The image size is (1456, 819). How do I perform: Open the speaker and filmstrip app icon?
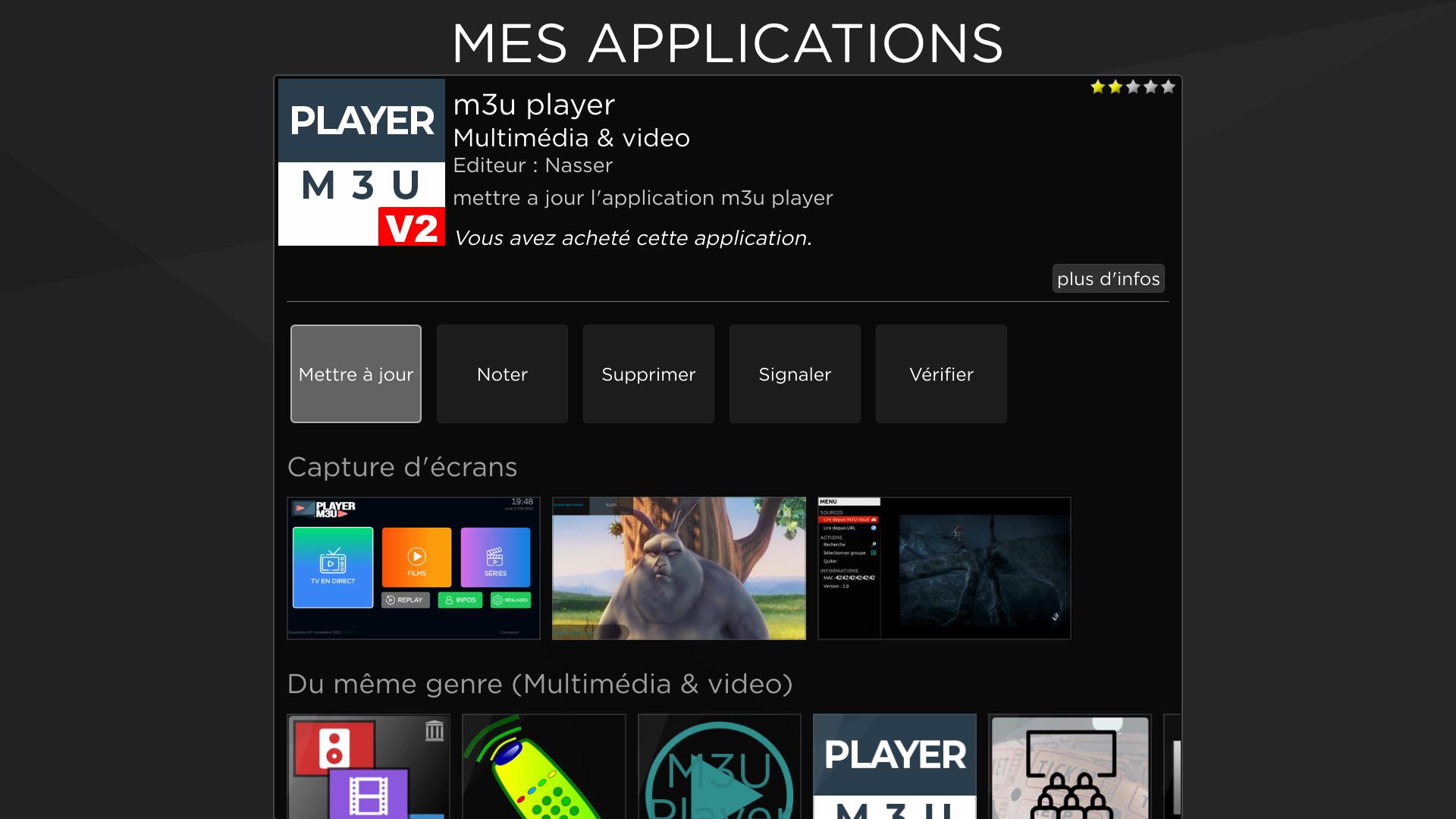point(369,766)
